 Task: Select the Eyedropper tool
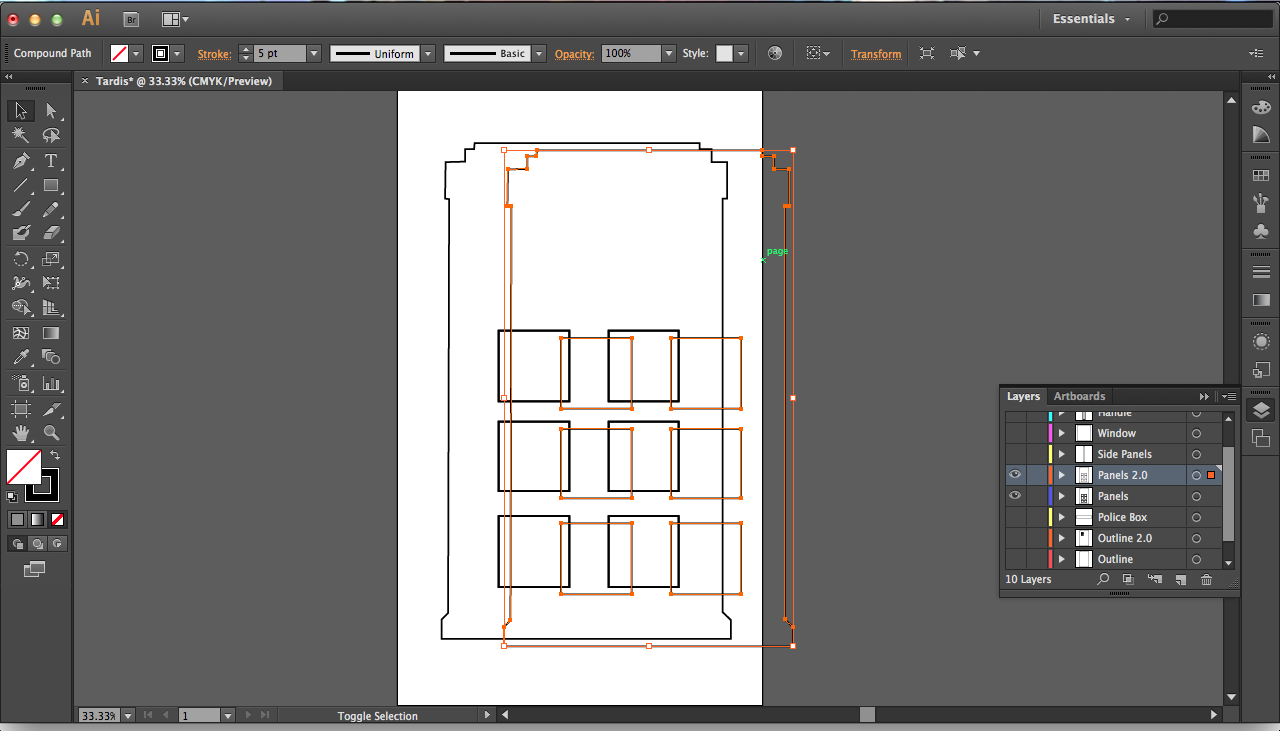click(x=21, y=357)
